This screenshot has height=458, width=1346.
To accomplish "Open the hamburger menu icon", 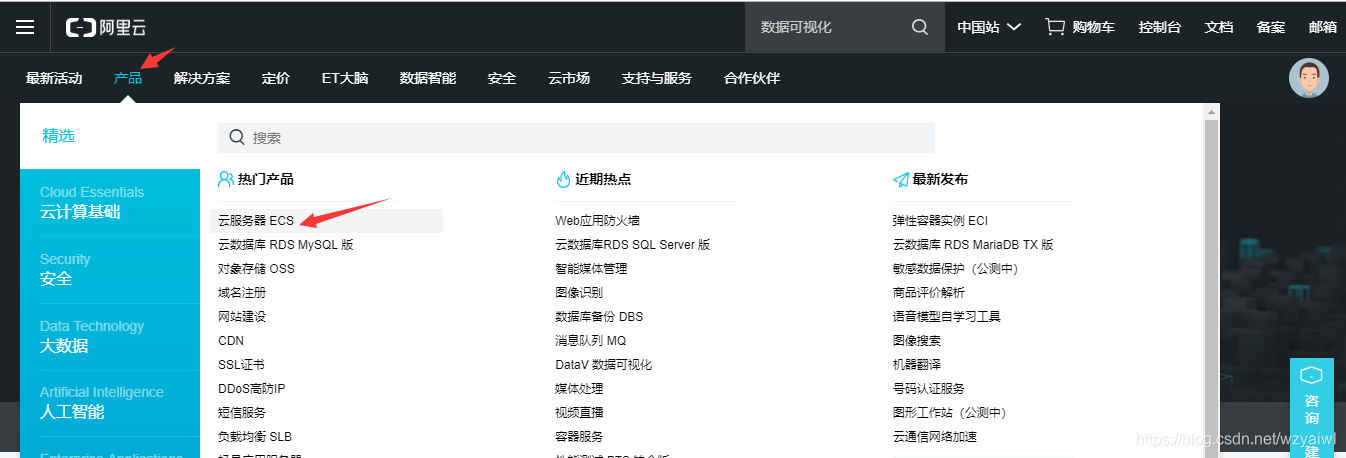I will coord(25,27).
